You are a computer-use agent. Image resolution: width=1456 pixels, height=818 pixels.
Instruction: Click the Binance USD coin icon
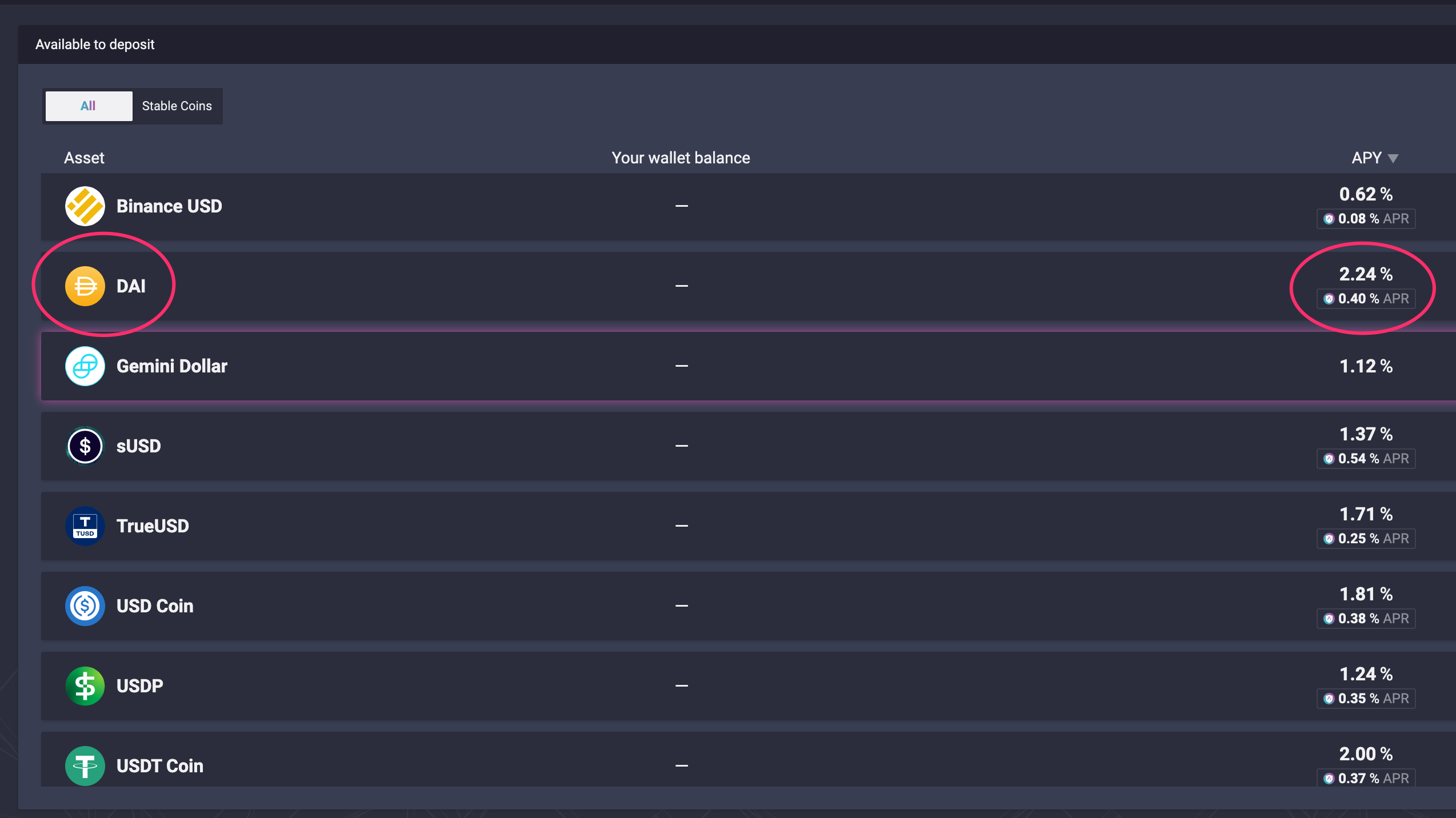click(85, 206)
